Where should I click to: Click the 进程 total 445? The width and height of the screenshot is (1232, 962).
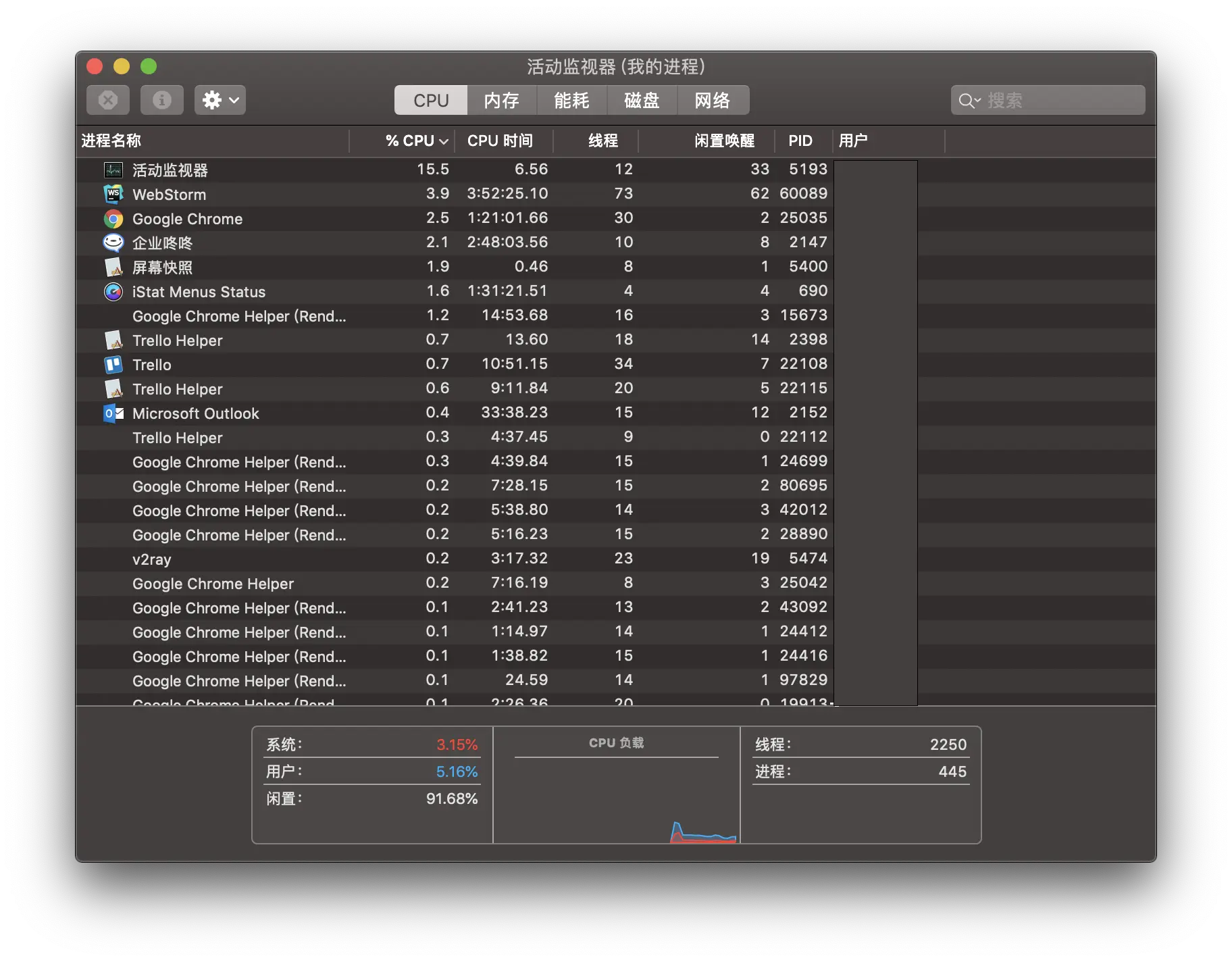coord(952,771)
